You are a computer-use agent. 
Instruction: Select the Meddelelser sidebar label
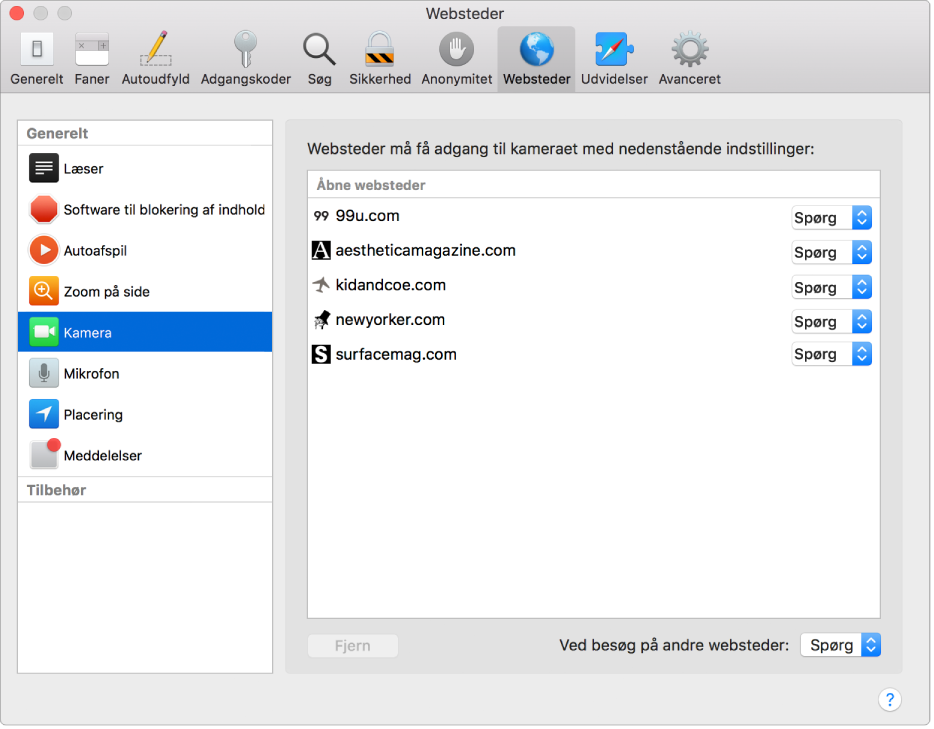(x=103, y=456)
